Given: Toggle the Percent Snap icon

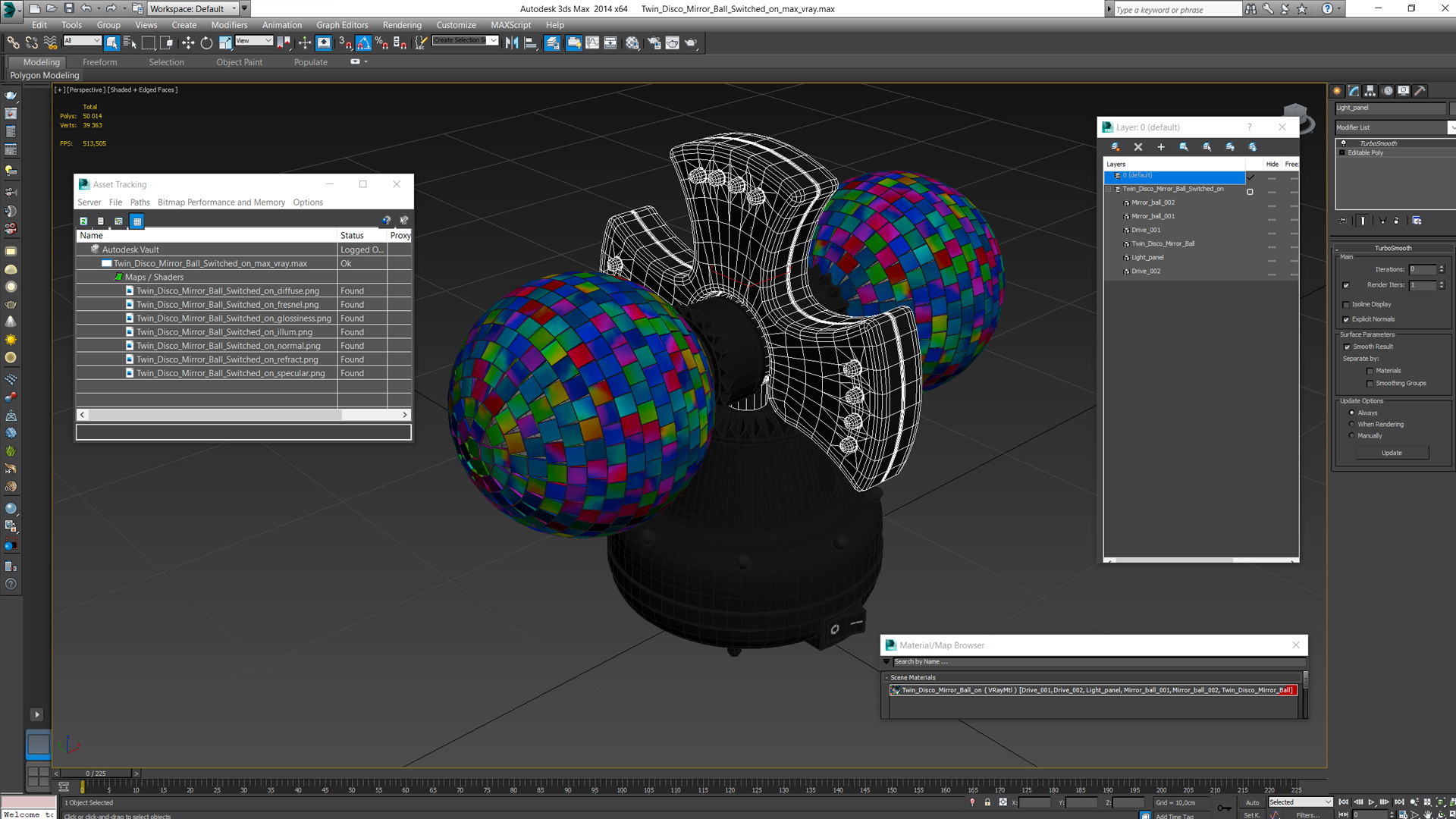Looking at the screenshot, I should [382, 43].
